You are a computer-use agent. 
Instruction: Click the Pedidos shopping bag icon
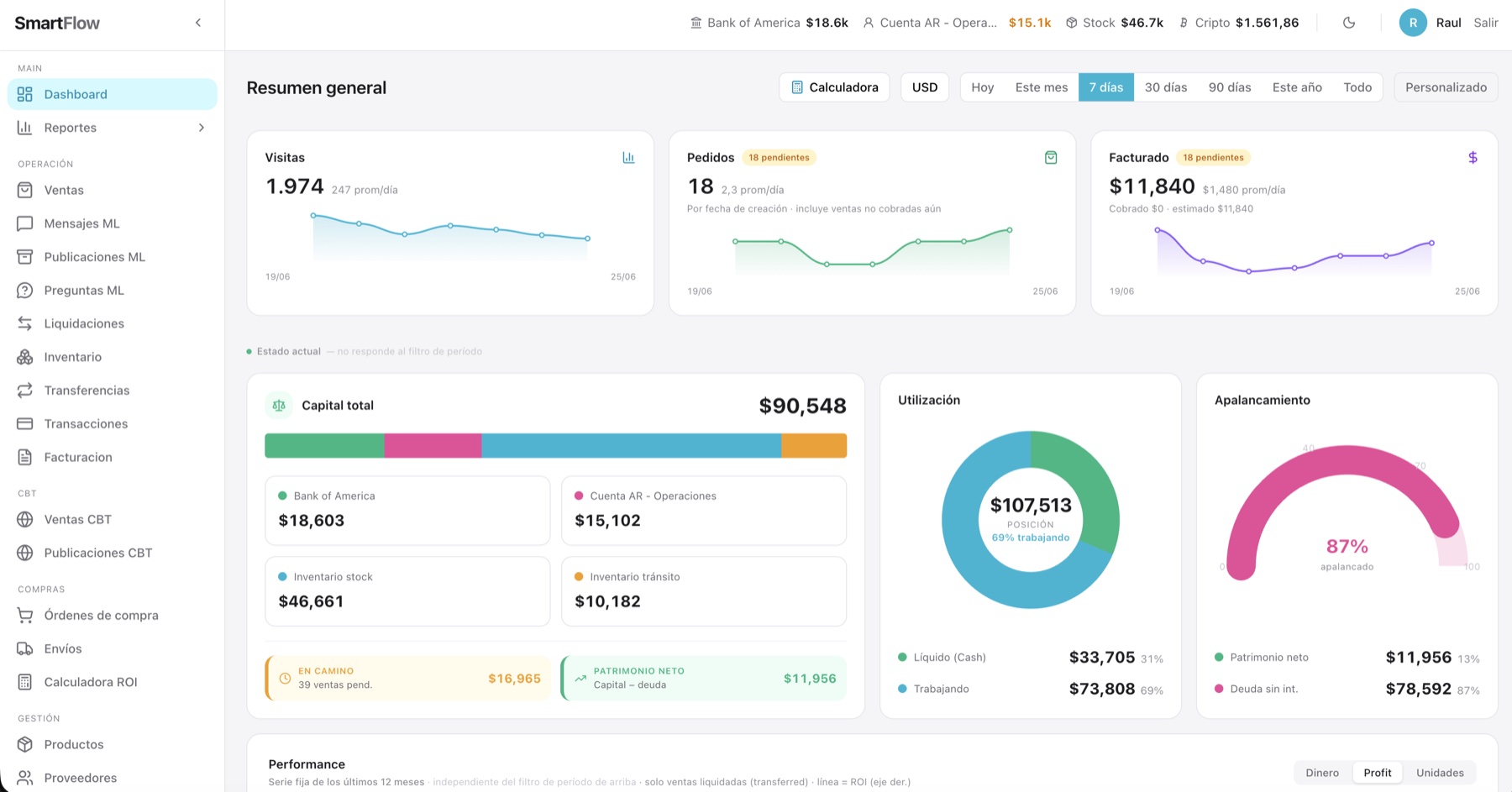(1051, 157)
